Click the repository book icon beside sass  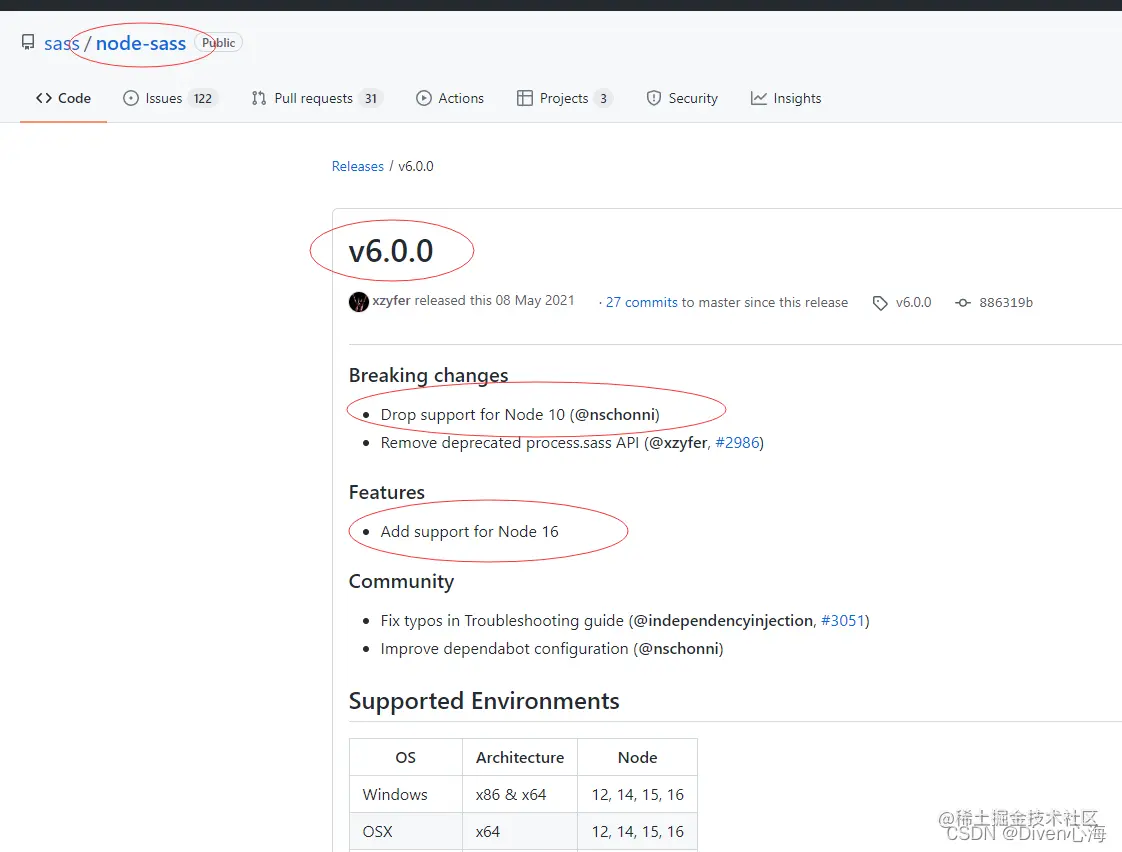28,43
